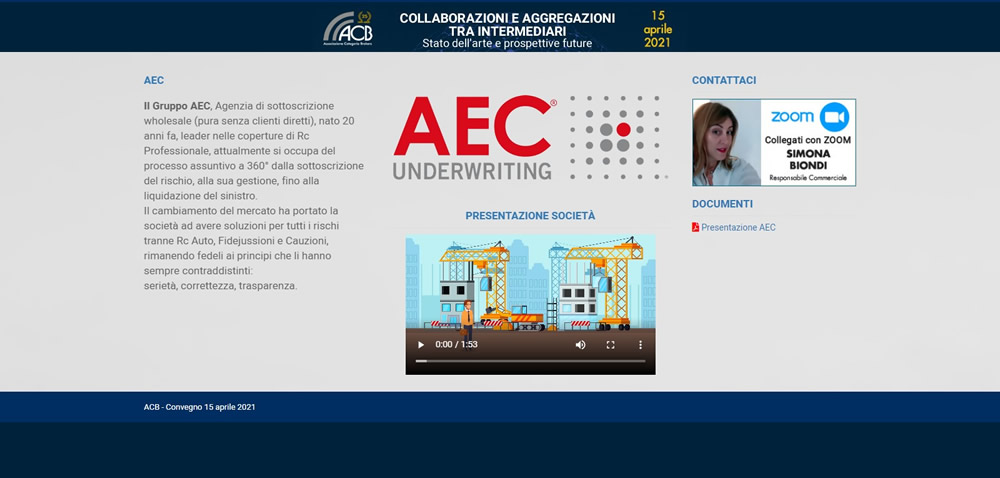Viewport: 1000px width, 478px height.
Task: Open video more-options menu (three dots)
Action: click(640, 345)
